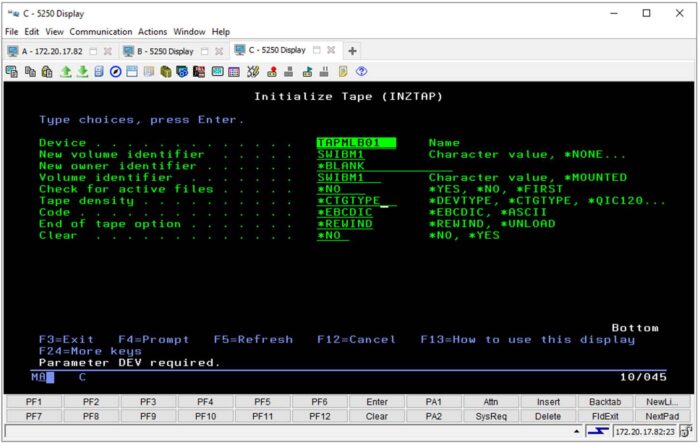Open help via the question mark icon
Image resolution: width=700 pixels, height=447 pixels.
pyautogui.click(x=361, y=71)
